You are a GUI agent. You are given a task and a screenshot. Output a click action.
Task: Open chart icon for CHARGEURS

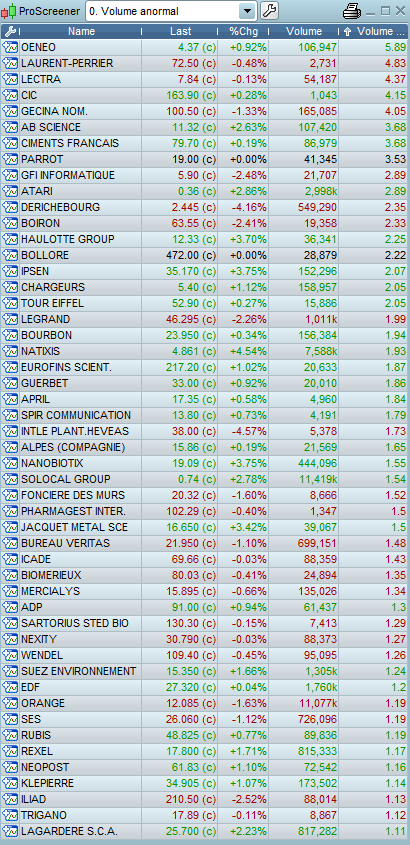pos(11,287)
